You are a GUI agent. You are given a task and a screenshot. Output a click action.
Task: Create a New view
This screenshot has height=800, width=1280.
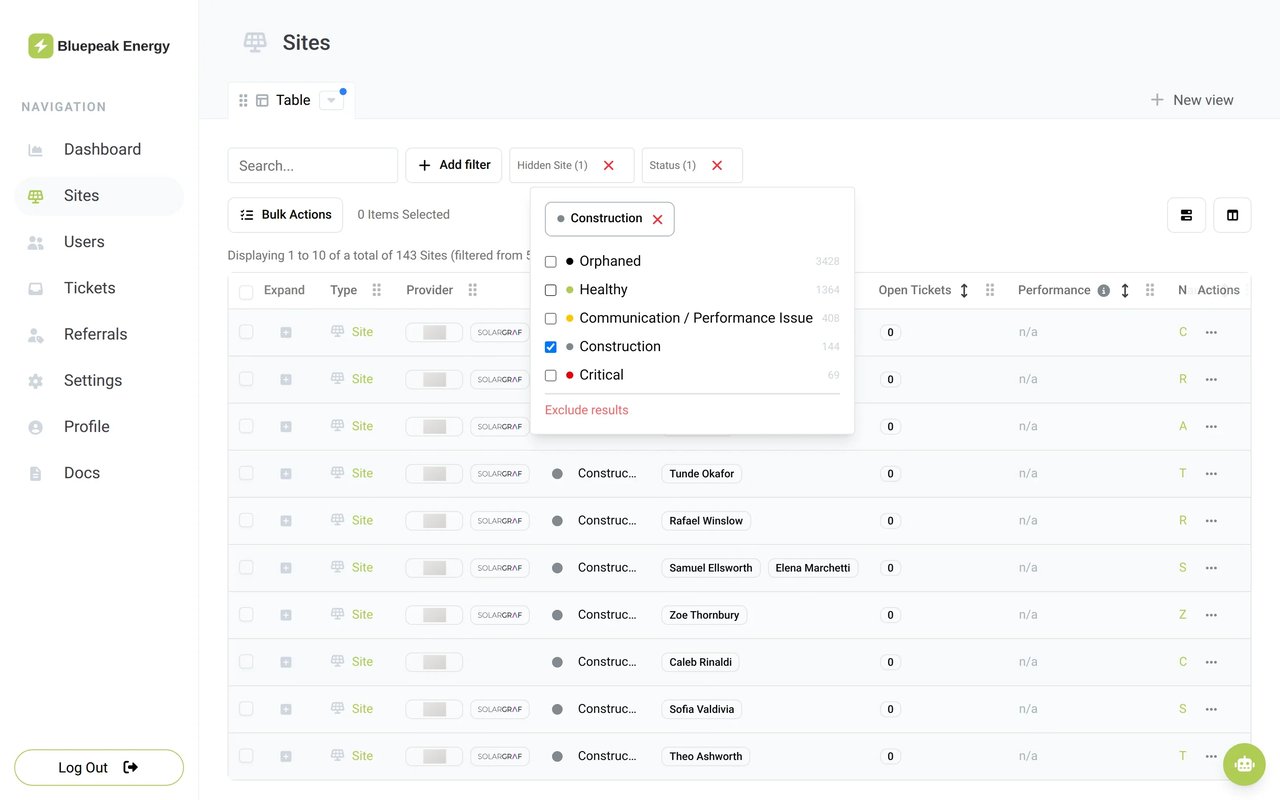[x=1191, y=100]
